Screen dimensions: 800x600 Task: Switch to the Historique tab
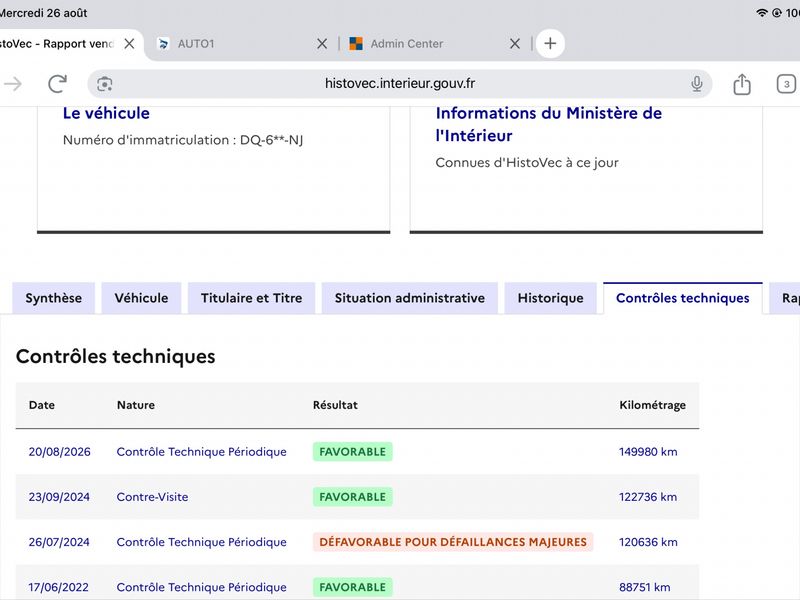(551, 298)
